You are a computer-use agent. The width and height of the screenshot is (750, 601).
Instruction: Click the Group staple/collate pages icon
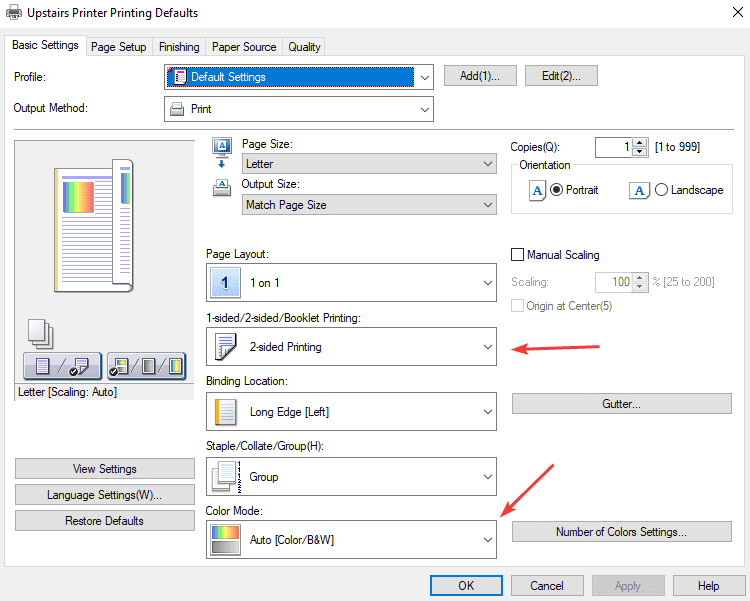(225, 477)
